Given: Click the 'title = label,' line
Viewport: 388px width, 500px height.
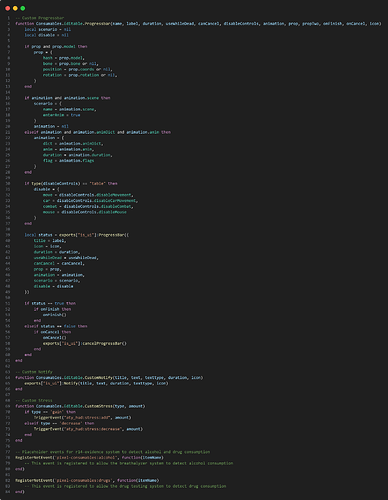Looking at the screenshot, I should pyautogui.click(x=50, y=240).
